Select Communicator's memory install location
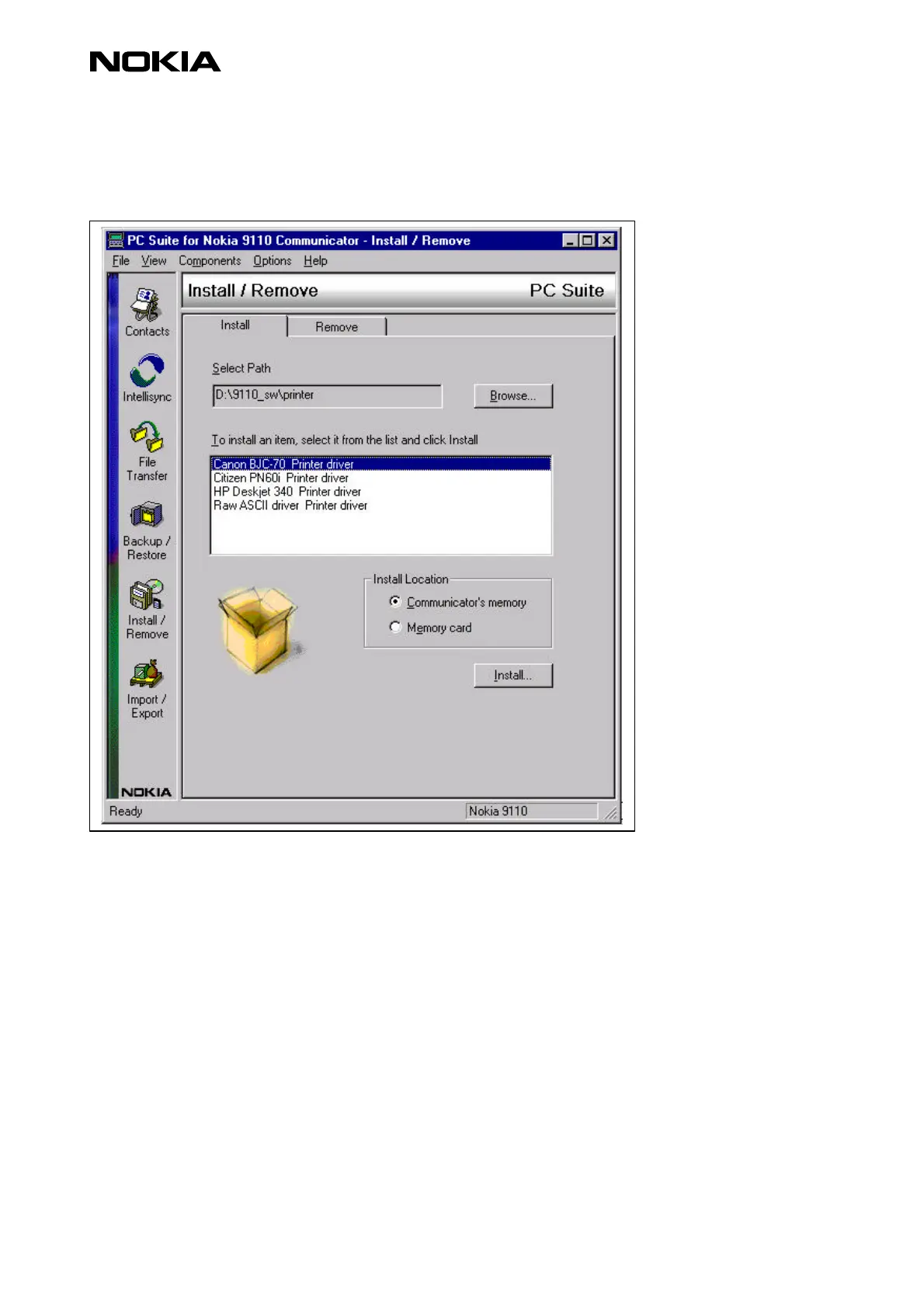Viewport: 924px width, 1308px height. [x=457, y=602]
